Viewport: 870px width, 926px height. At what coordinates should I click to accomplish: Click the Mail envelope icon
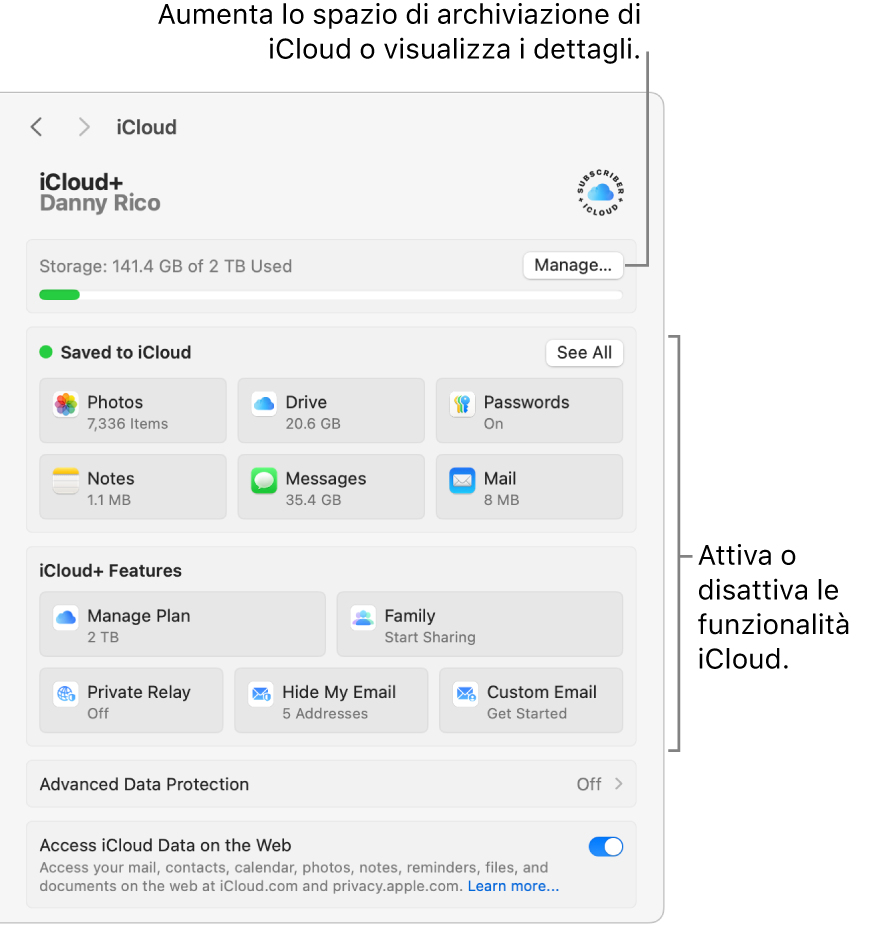pyautogui.click(x=462, y=481)
